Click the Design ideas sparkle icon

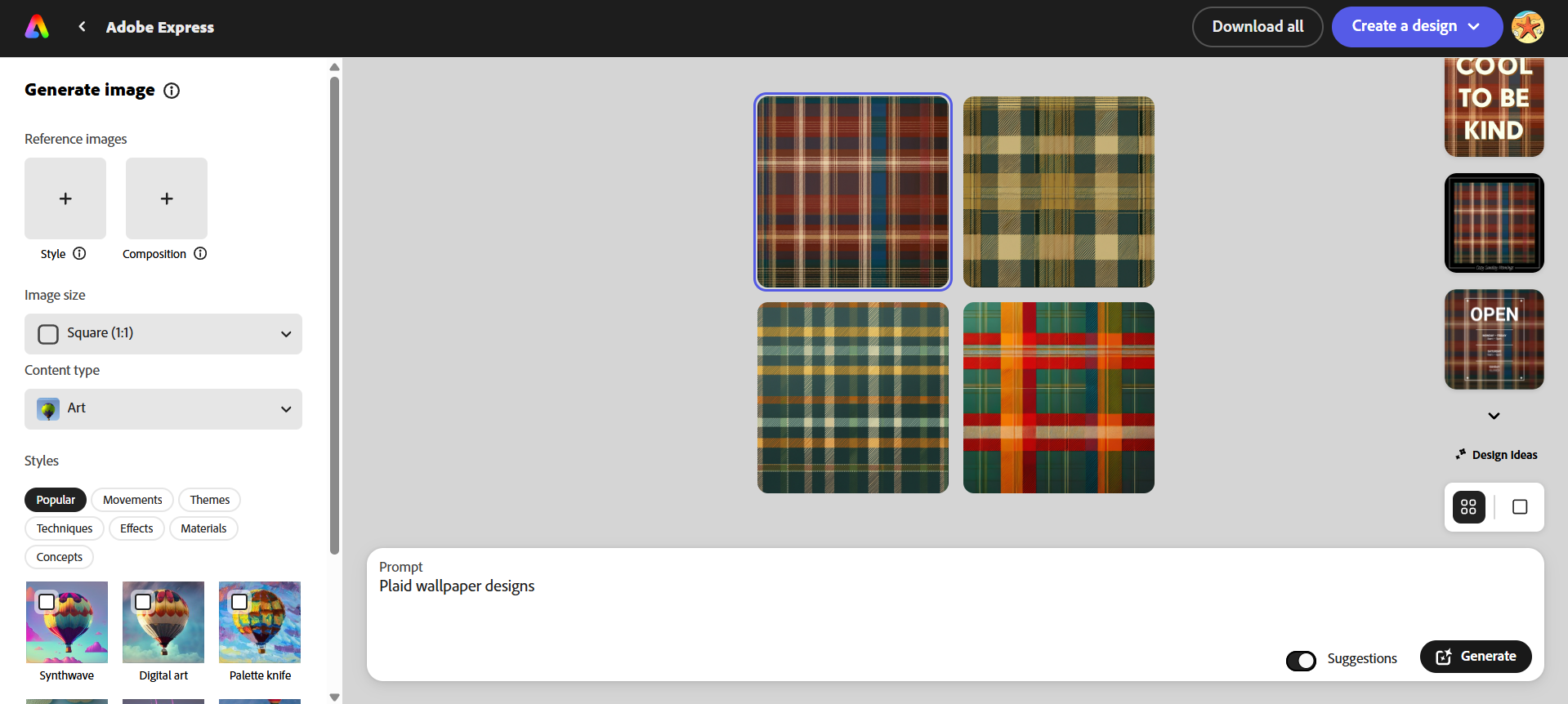1460,454
